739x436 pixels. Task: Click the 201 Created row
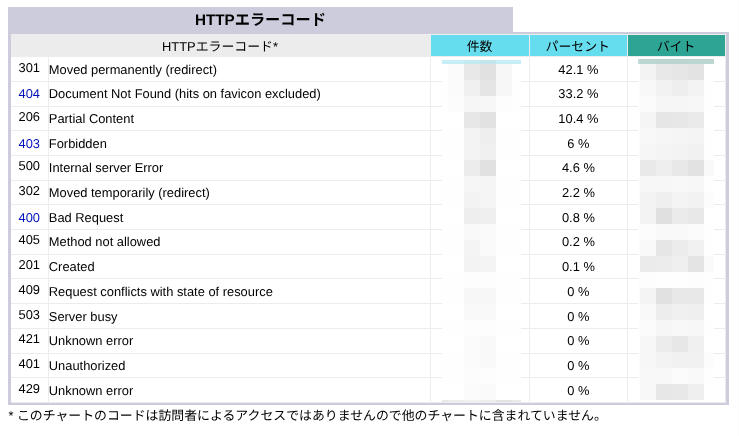click(x=368, y=266)
